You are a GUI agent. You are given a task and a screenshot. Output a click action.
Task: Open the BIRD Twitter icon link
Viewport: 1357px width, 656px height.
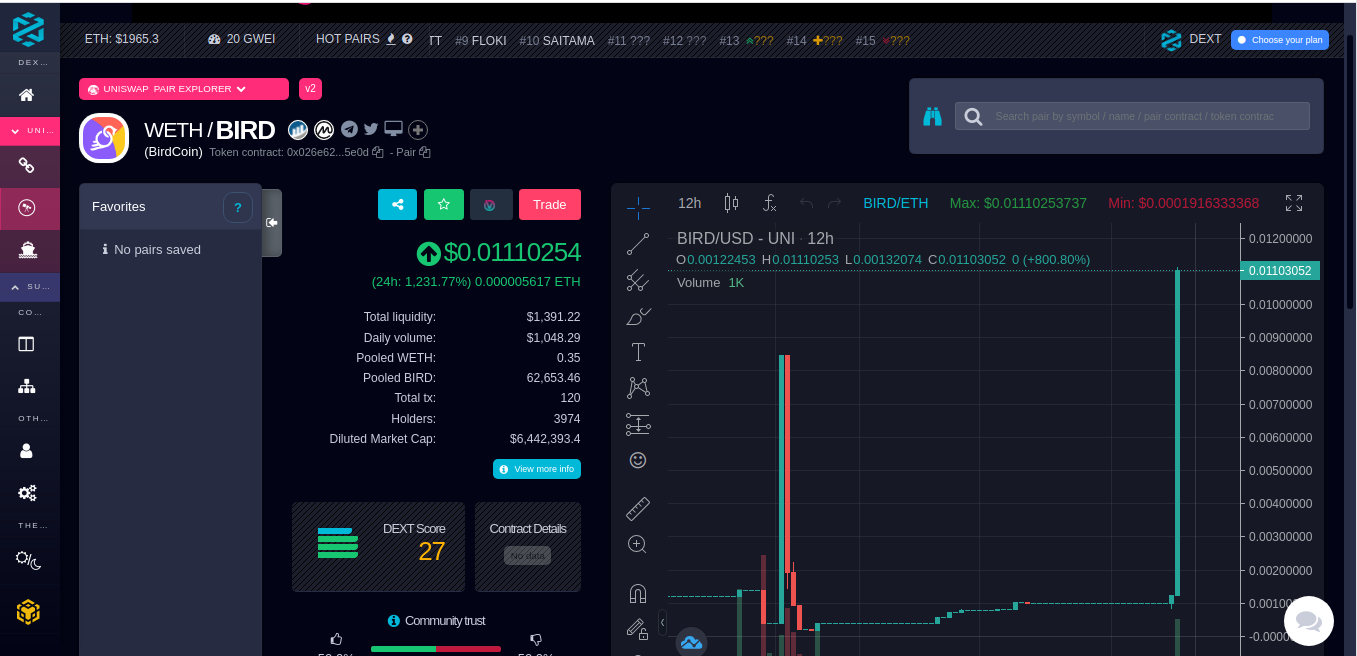(371, 129)
